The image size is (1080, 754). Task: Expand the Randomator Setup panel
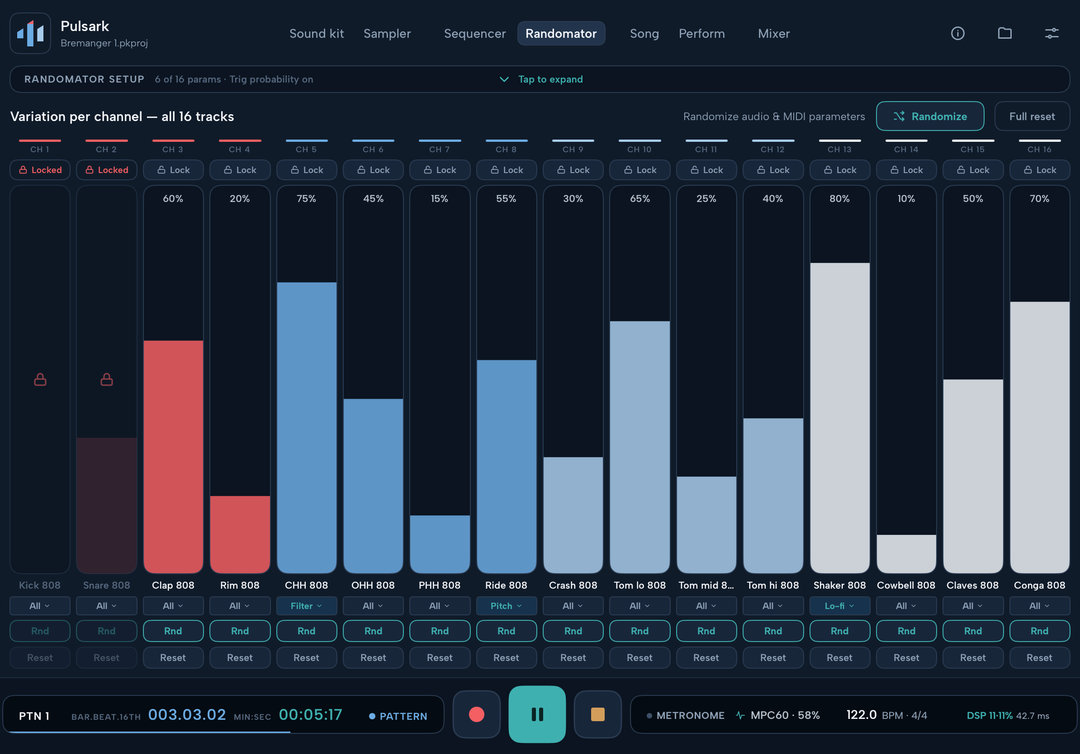coord(540,79)
